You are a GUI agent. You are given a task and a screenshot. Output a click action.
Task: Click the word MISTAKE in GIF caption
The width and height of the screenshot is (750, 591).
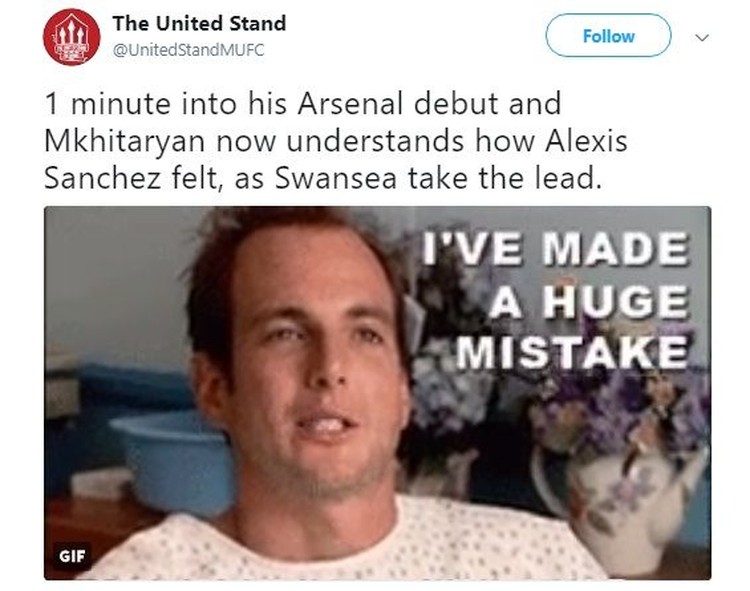(572, 353)
